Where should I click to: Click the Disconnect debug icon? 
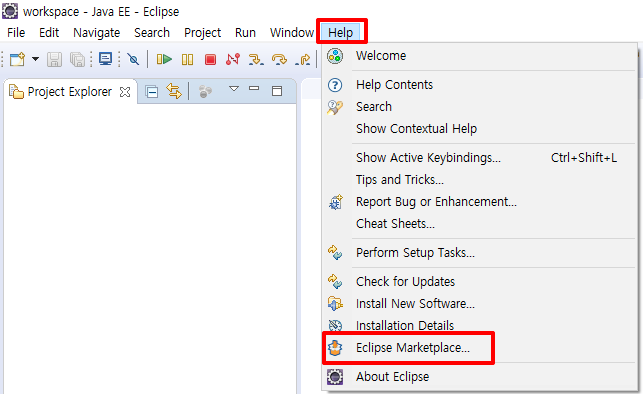(233, 60)
